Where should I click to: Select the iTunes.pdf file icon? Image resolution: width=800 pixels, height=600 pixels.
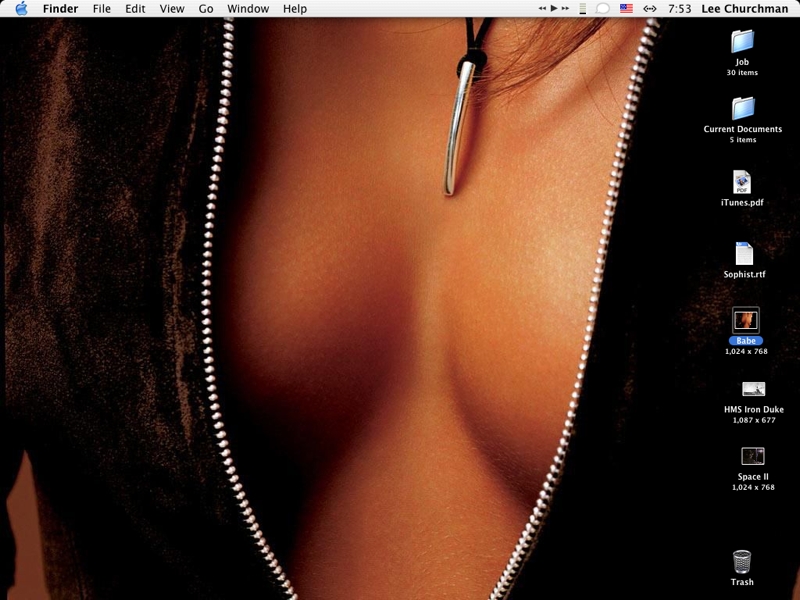[x=742, y=182]
